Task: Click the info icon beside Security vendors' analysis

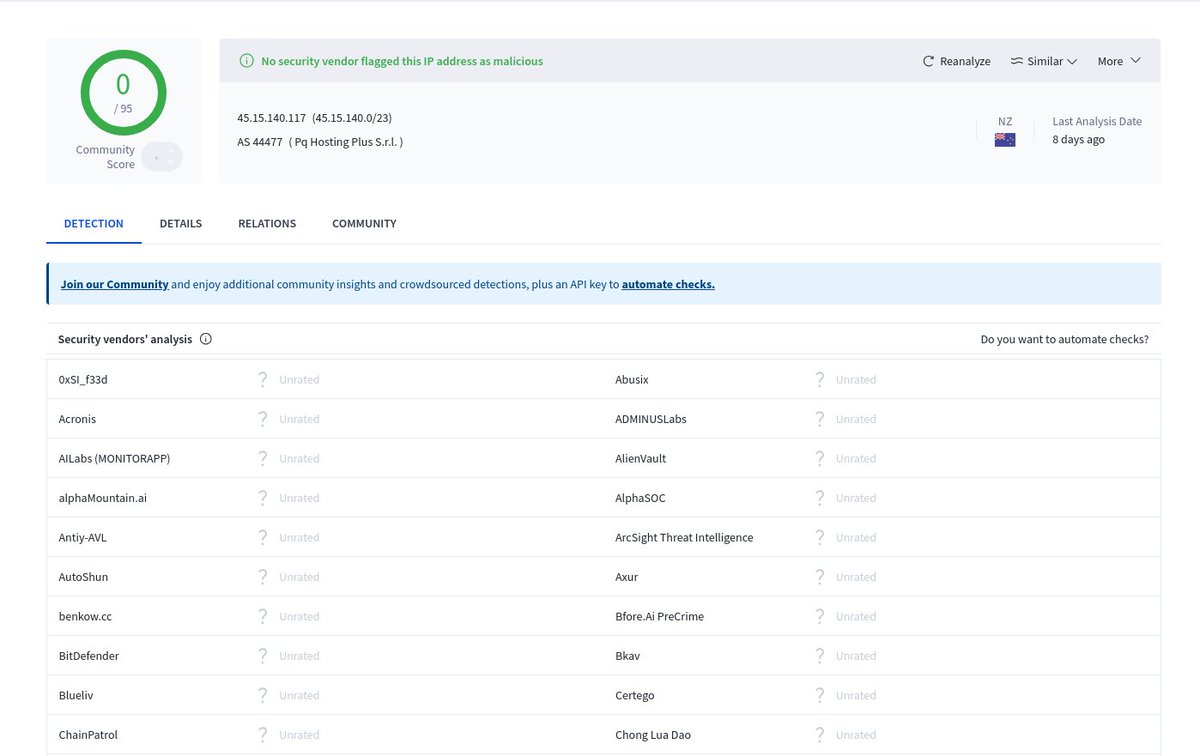Action: click(x=206, y=339)
